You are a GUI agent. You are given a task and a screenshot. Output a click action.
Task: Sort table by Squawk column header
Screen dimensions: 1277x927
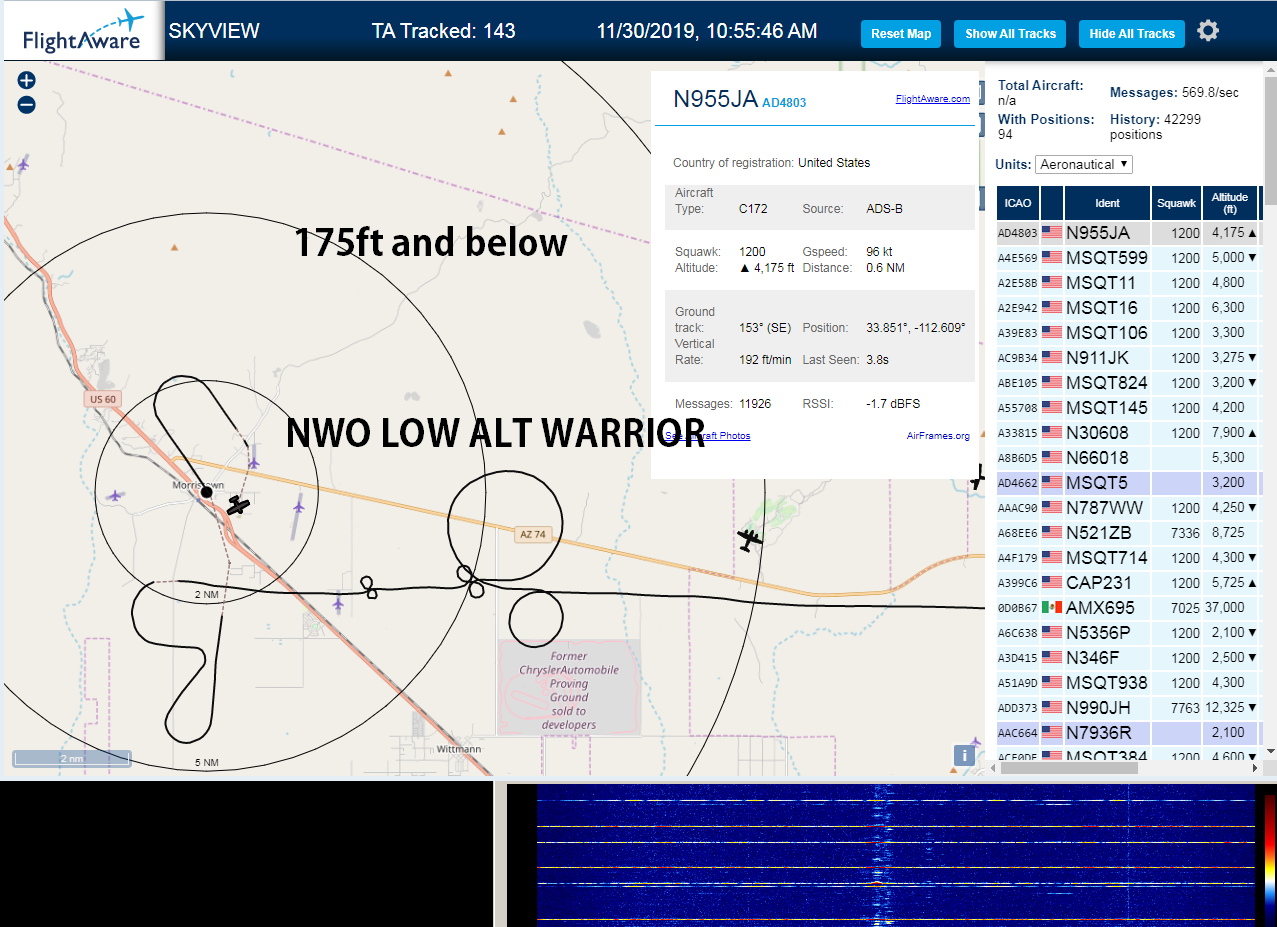[1176, 203]
